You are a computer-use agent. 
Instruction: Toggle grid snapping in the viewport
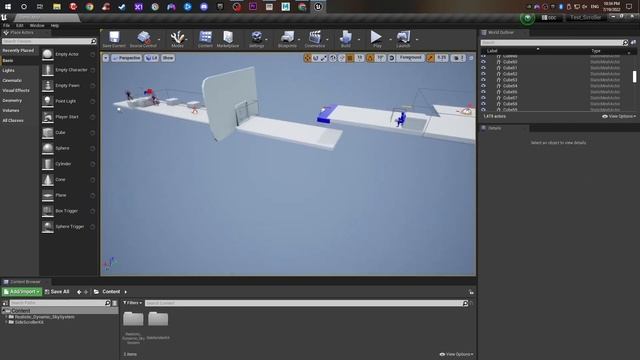(350, 58)
